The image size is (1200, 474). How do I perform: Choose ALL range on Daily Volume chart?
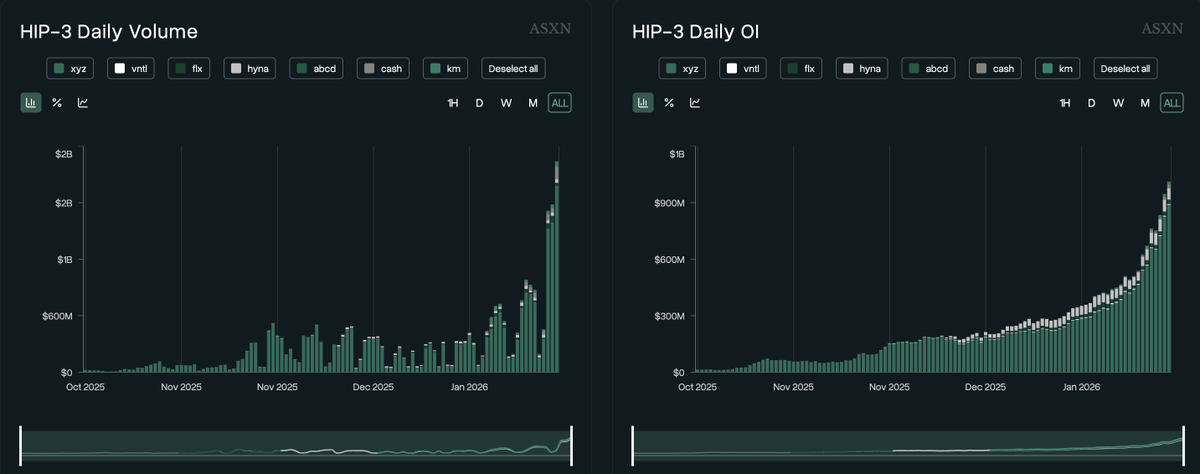tap(560, 103)
